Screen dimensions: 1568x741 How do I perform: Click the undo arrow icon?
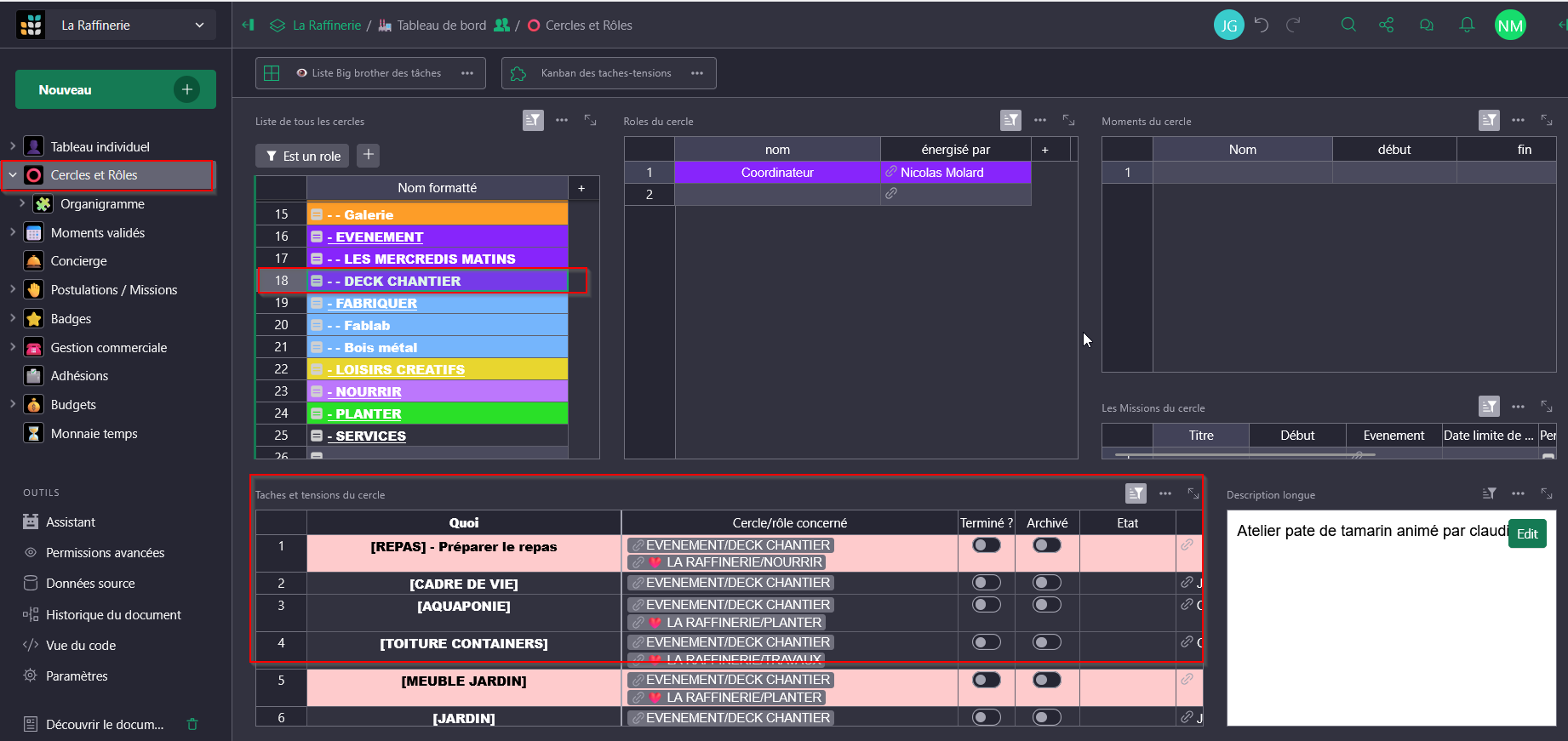pyautogui.click(x=1262, y=26)
